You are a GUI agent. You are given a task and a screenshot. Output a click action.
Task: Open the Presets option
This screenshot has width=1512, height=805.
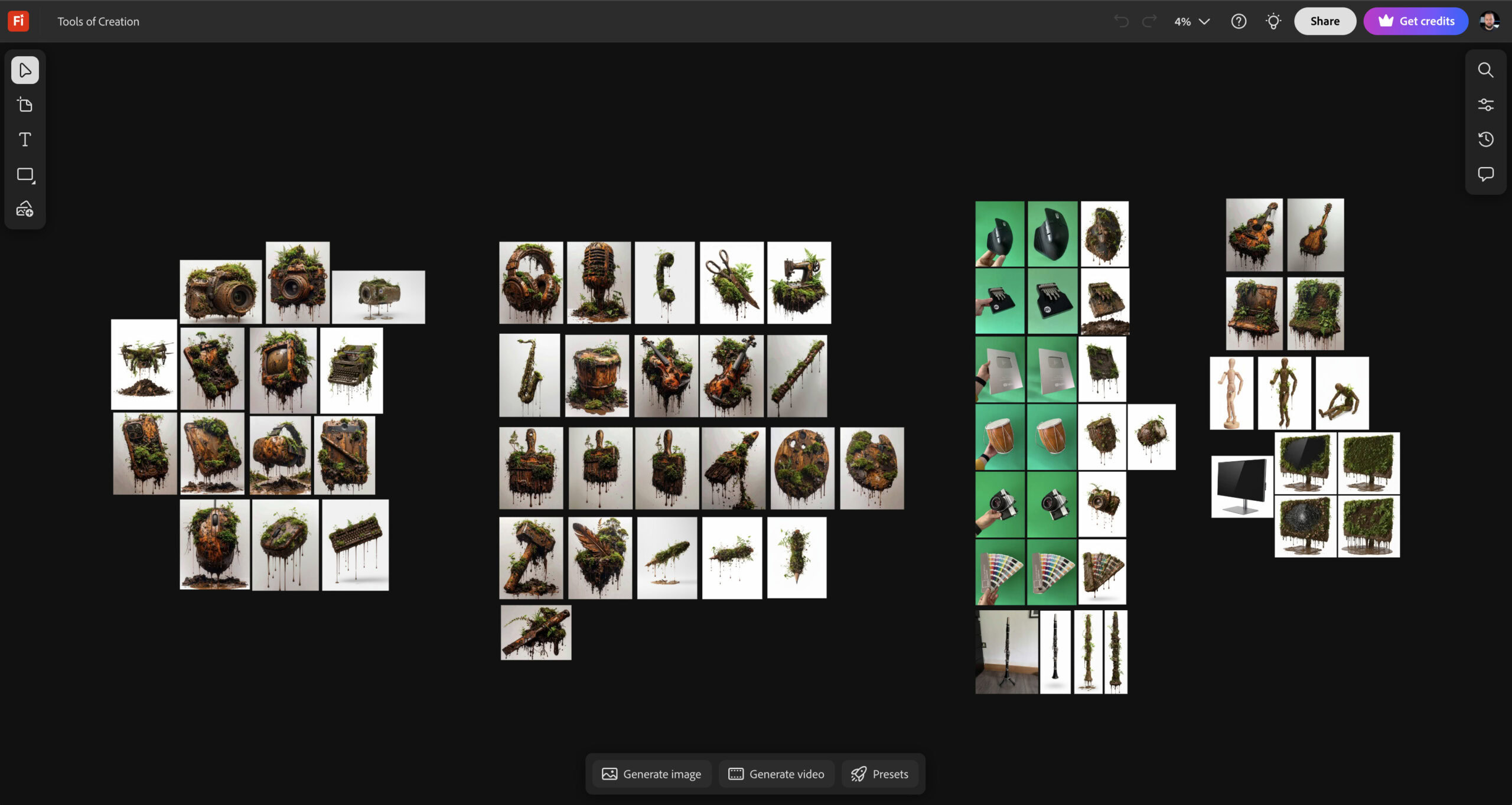pos(879,774)
